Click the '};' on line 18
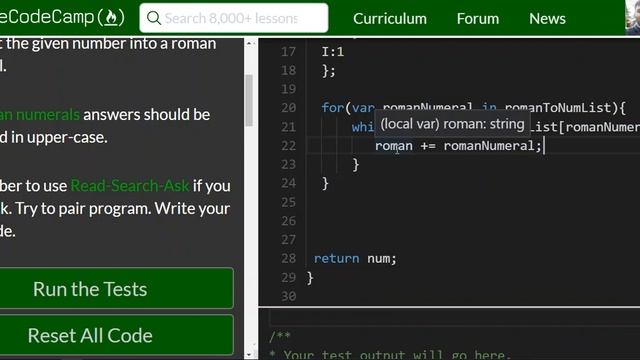 329,71
